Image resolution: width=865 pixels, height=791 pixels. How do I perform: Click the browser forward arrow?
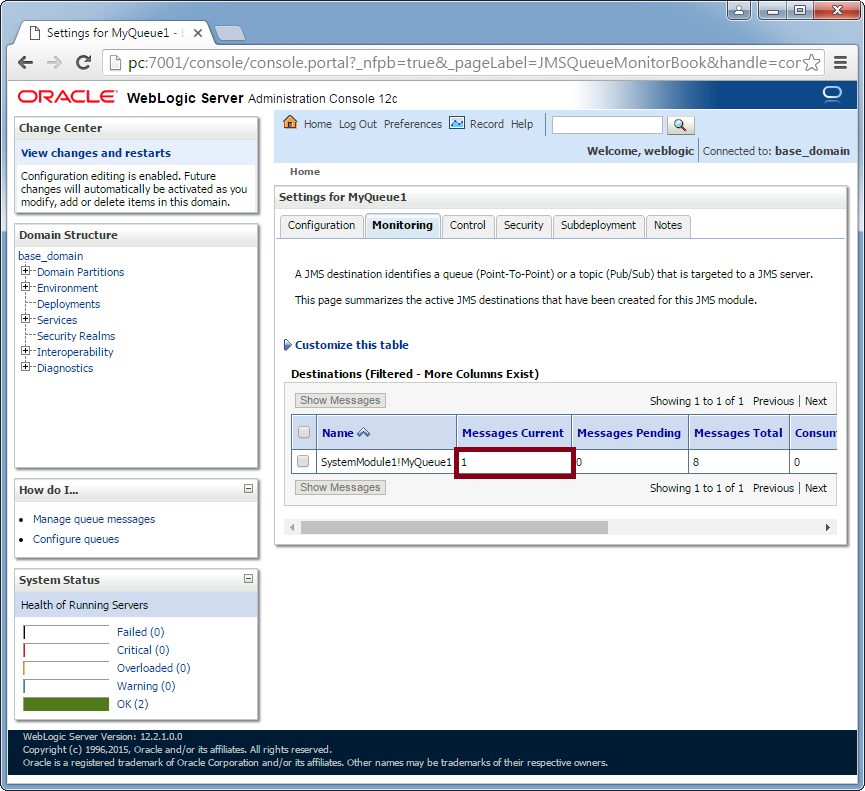coord(54,63)
